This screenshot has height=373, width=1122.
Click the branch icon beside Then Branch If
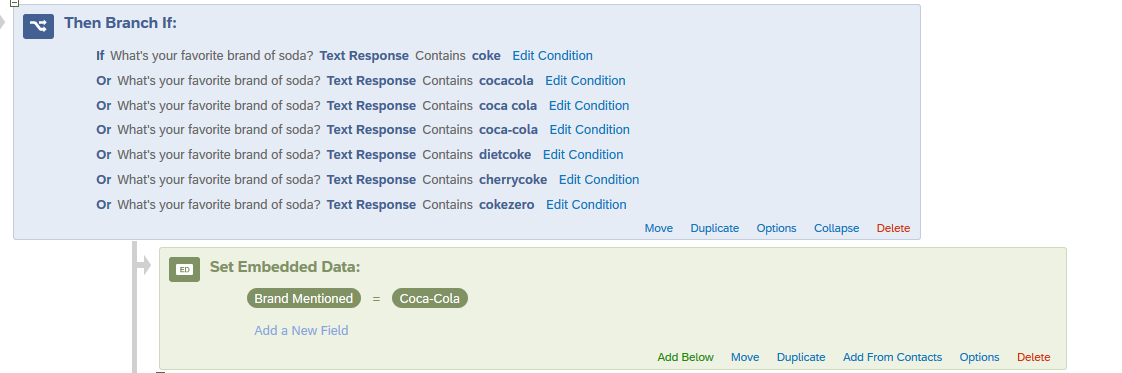[x=38, y=26]
